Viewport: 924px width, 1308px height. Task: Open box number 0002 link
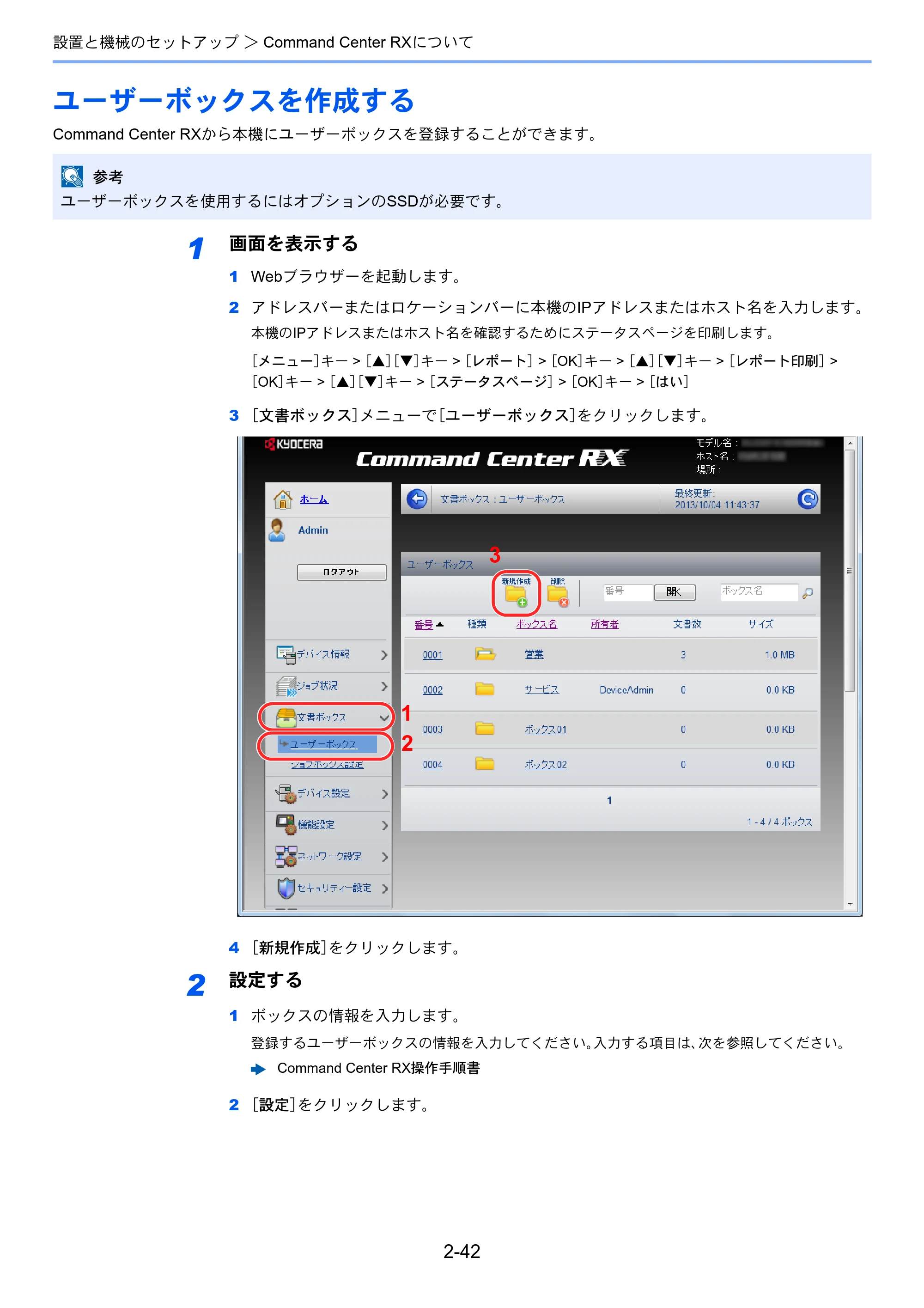[432, 690]
